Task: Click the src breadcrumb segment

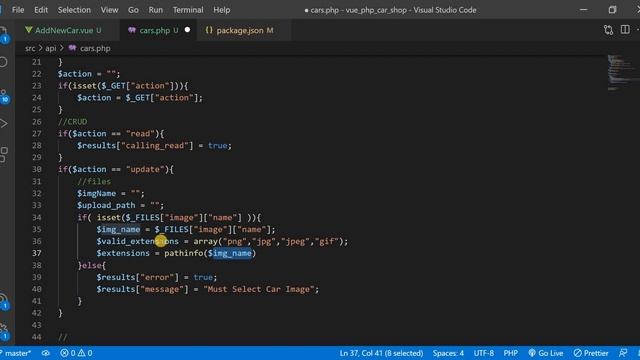Action: (x=30, y=48)
